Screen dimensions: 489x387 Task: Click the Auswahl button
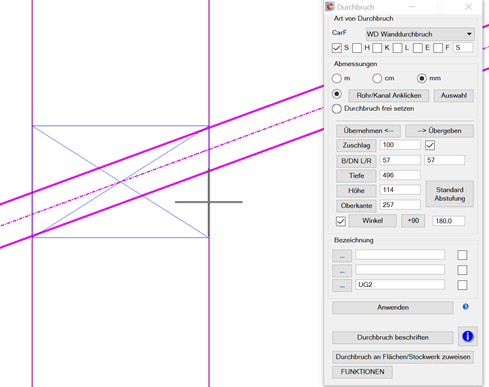(x=454, y=95)
